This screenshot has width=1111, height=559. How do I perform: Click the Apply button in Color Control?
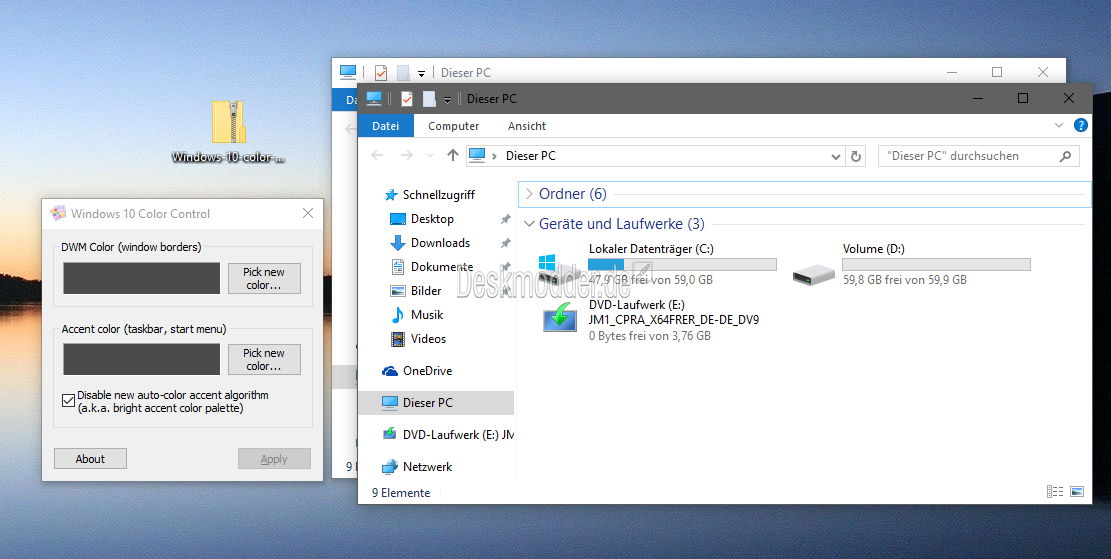coord(273,458)
